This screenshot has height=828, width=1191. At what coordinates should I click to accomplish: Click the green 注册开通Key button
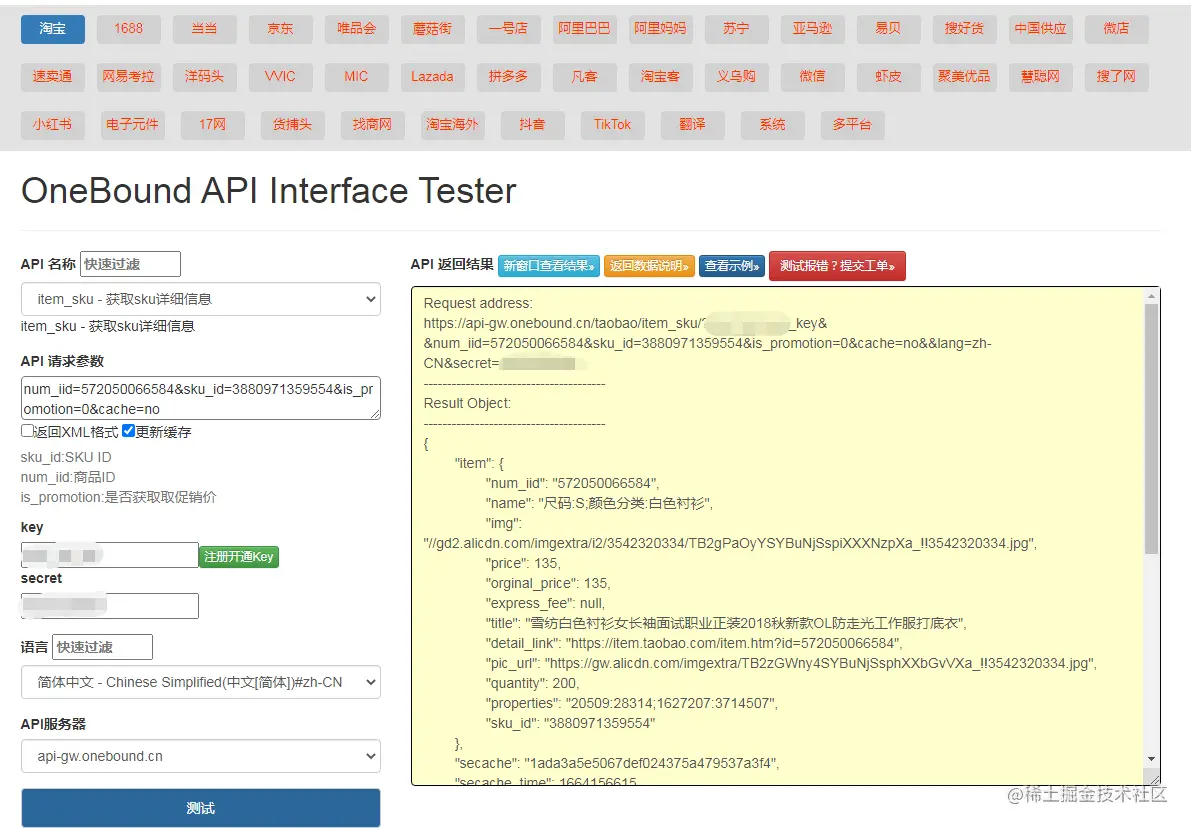(238, 557)
